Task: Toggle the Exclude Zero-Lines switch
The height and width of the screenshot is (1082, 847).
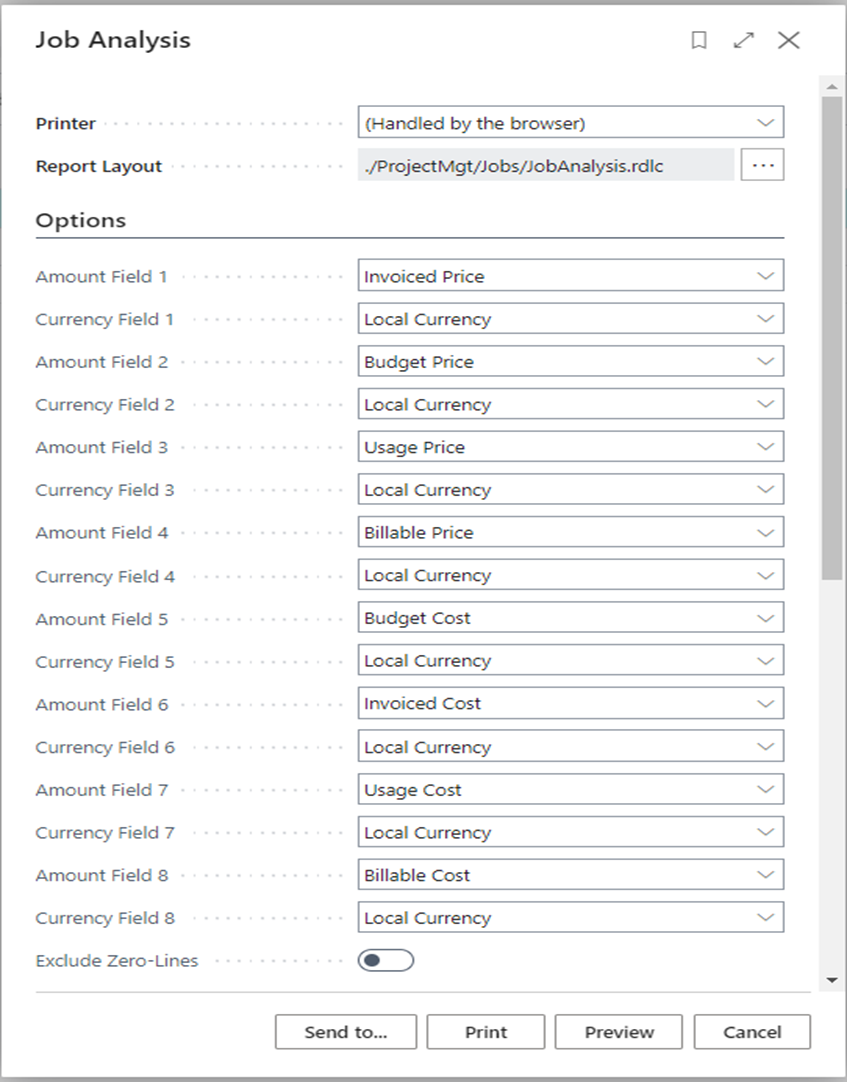Action: tap(385, 961)
